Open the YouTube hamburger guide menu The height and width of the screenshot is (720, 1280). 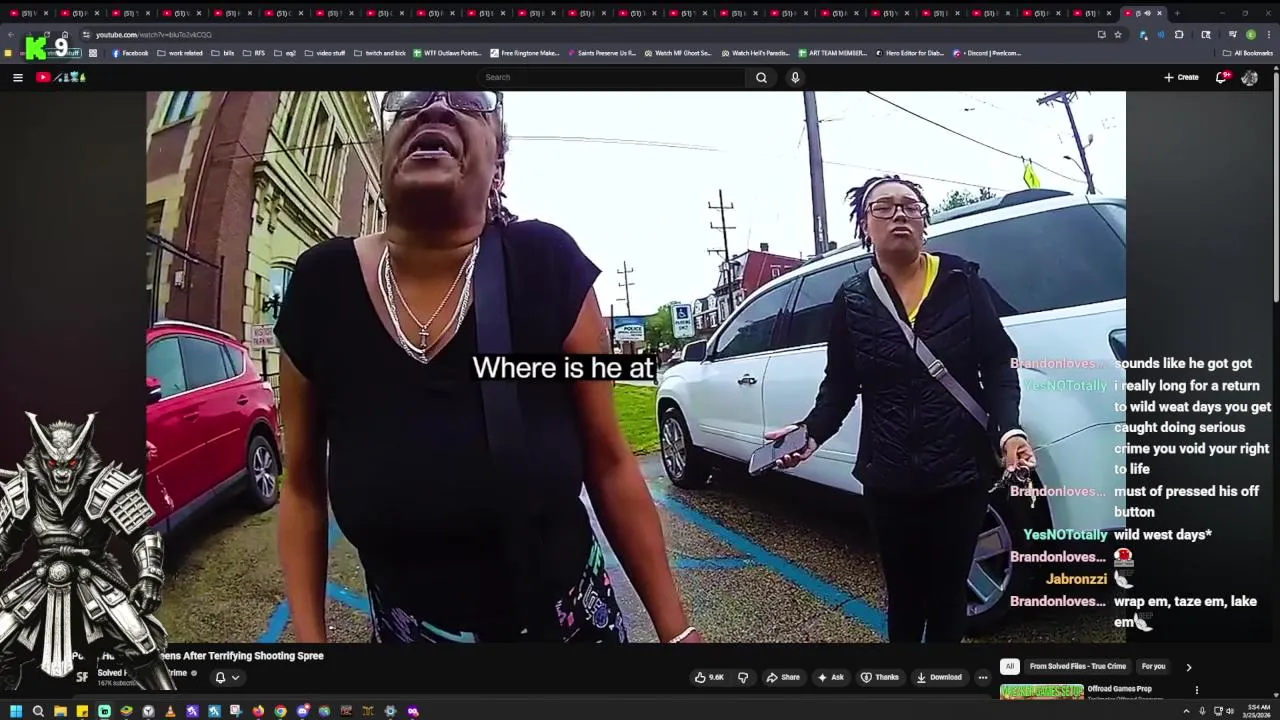(x=17, y=77)
